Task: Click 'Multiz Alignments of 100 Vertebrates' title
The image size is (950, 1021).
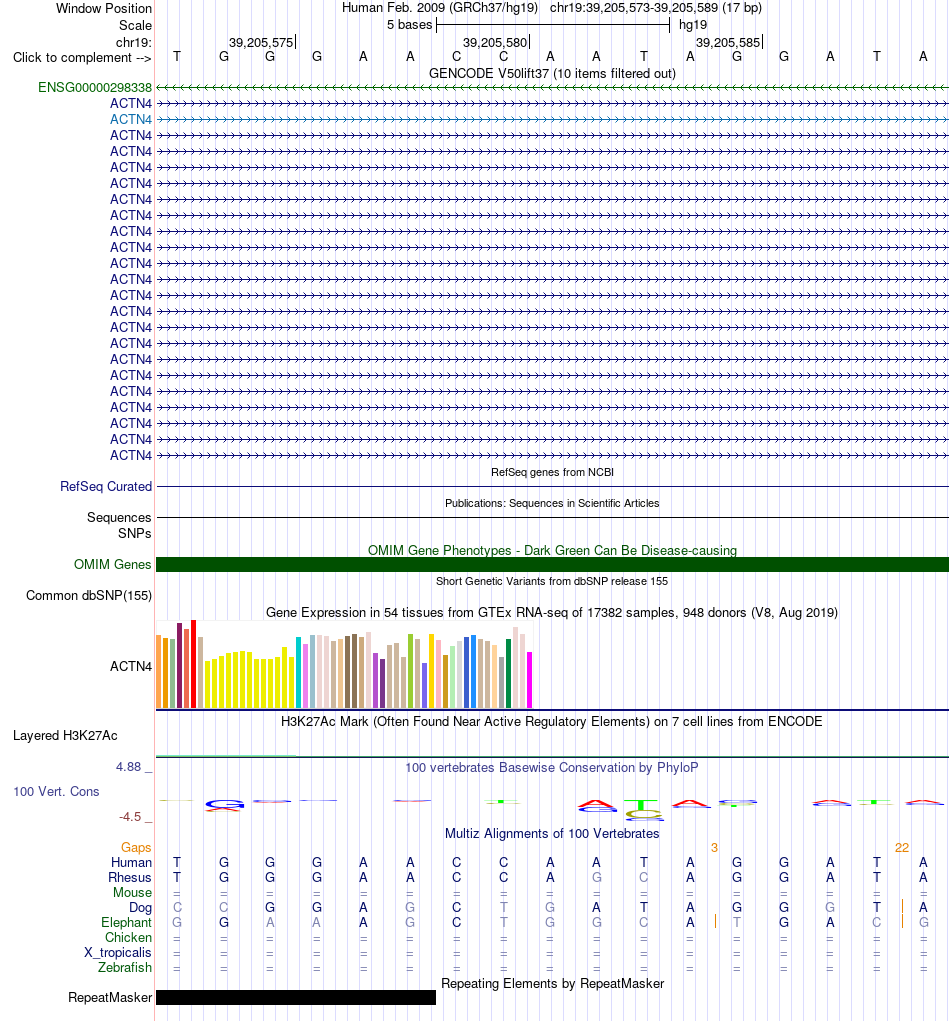Action: [552, 833]
